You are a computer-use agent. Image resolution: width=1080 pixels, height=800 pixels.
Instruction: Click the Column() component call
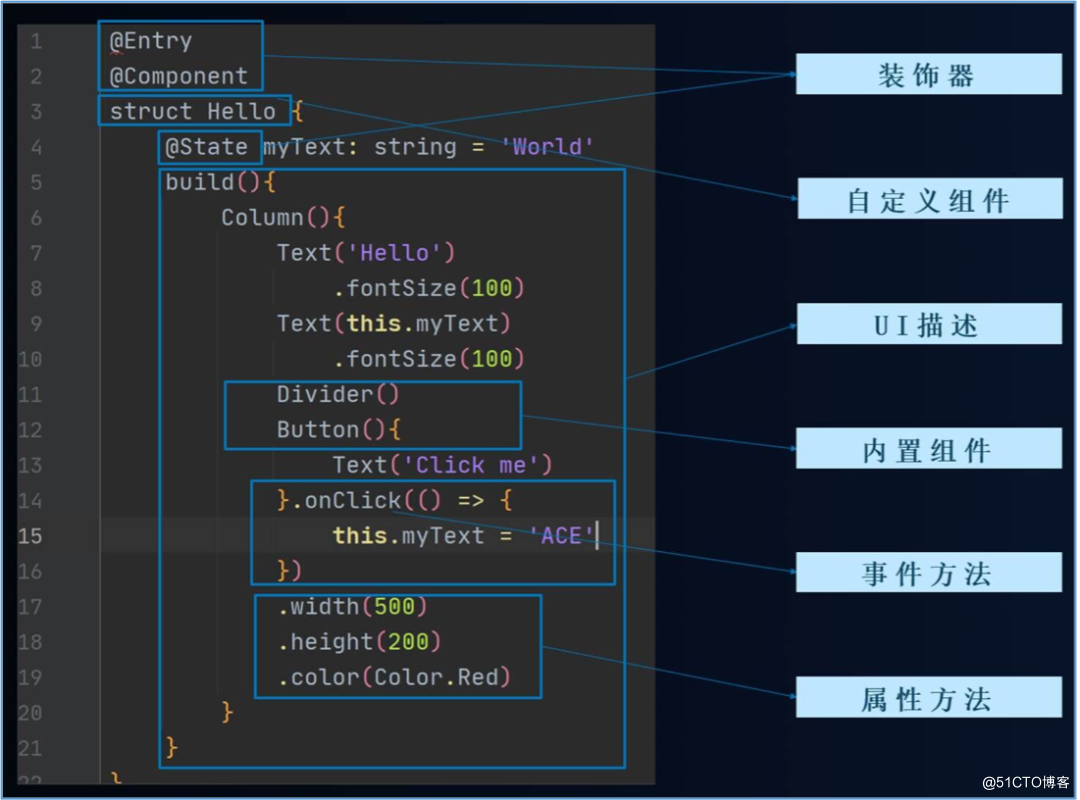pos(276,218)
